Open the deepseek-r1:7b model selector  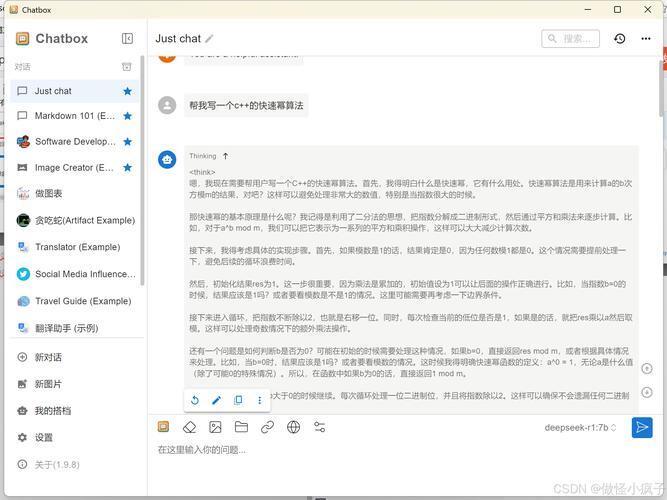point(580,428)
